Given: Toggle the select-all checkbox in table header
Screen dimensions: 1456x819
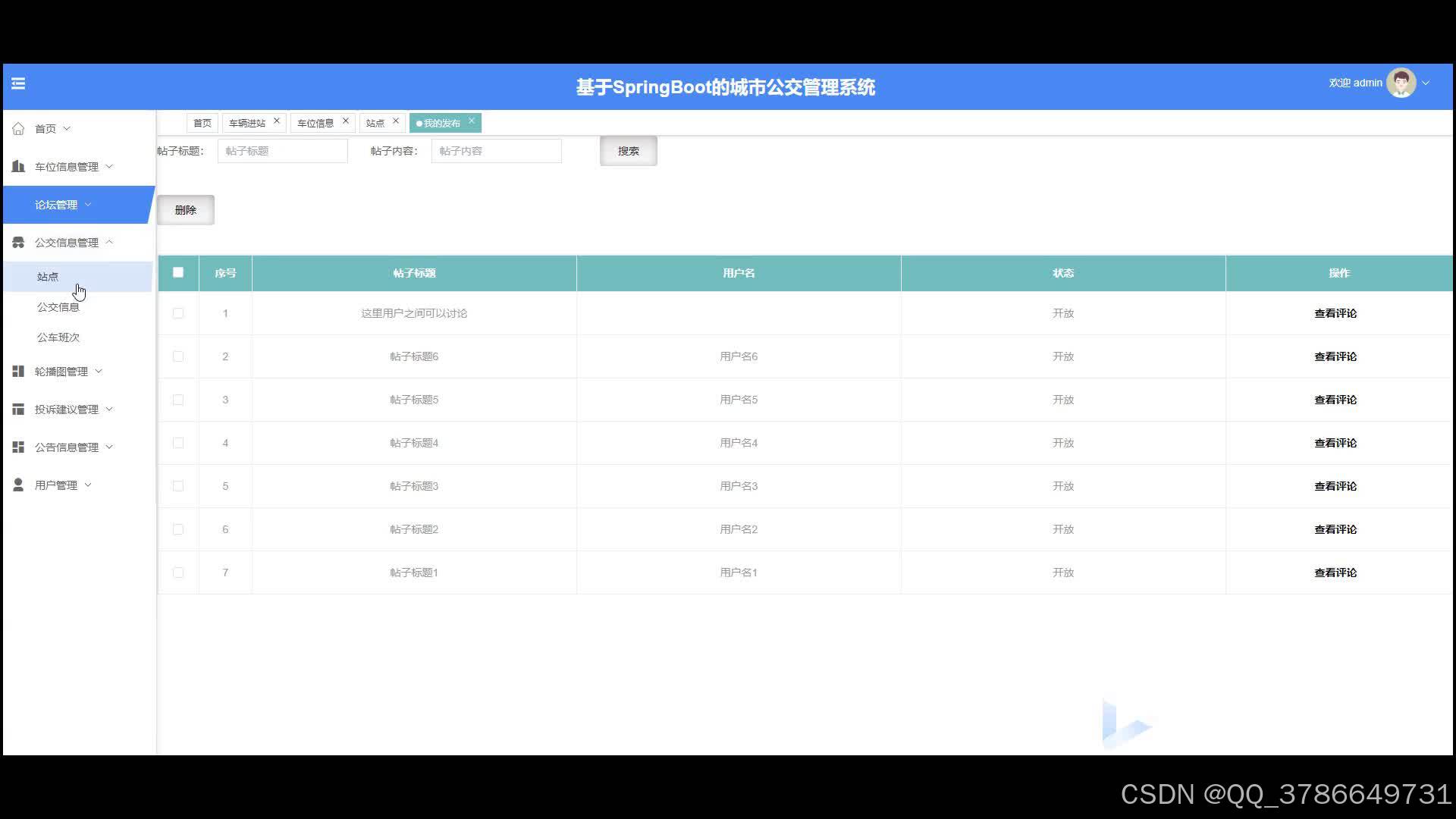Looking at the screenshot, I should click(x=178, y=273).
